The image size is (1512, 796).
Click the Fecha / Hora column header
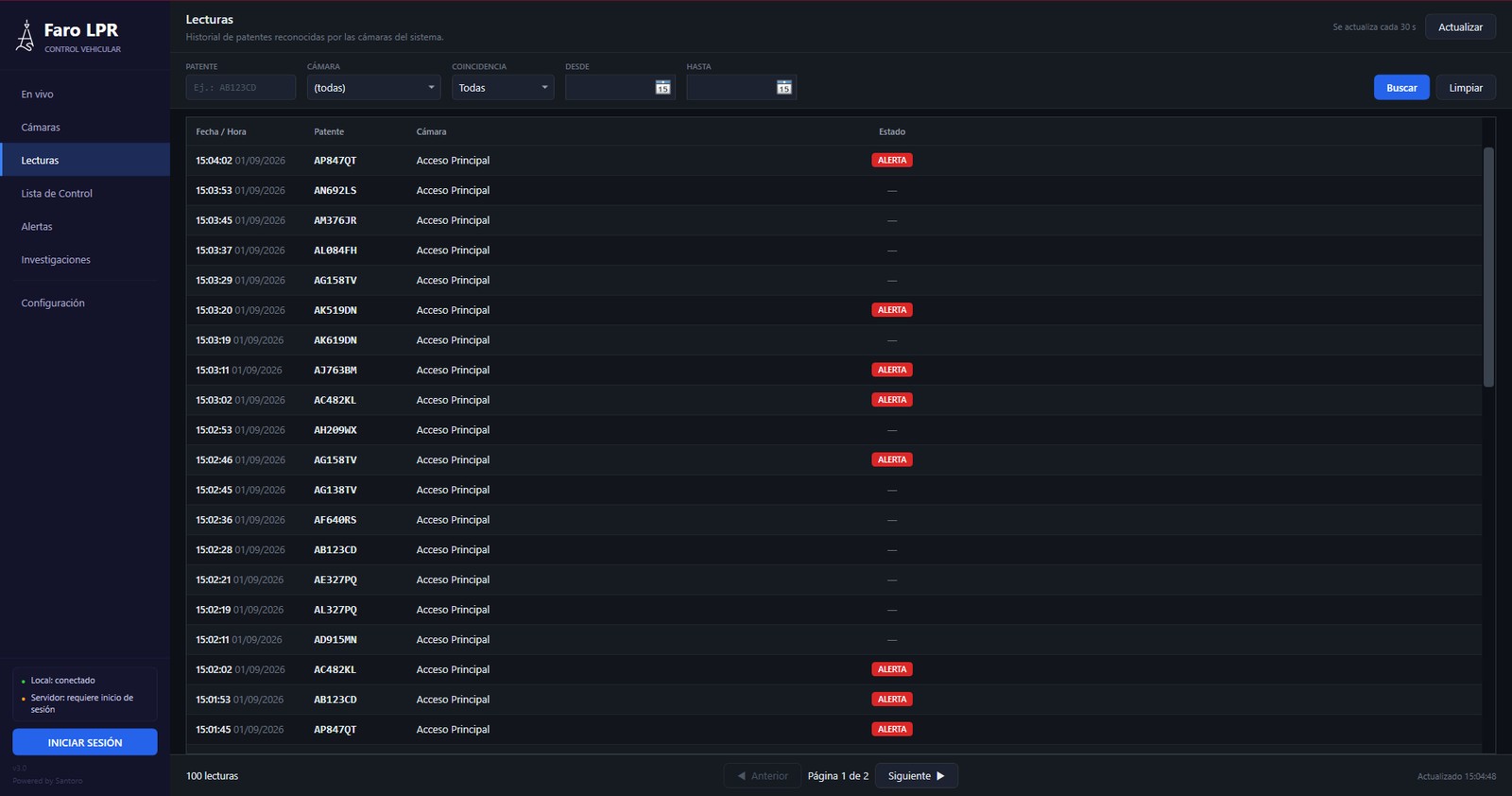point(221,132)
